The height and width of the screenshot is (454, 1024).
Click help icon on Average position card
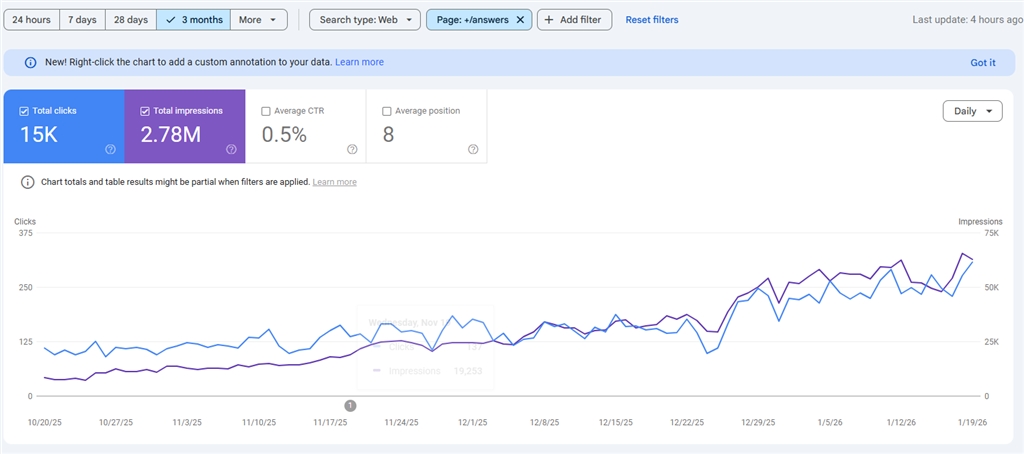(473, 150)
